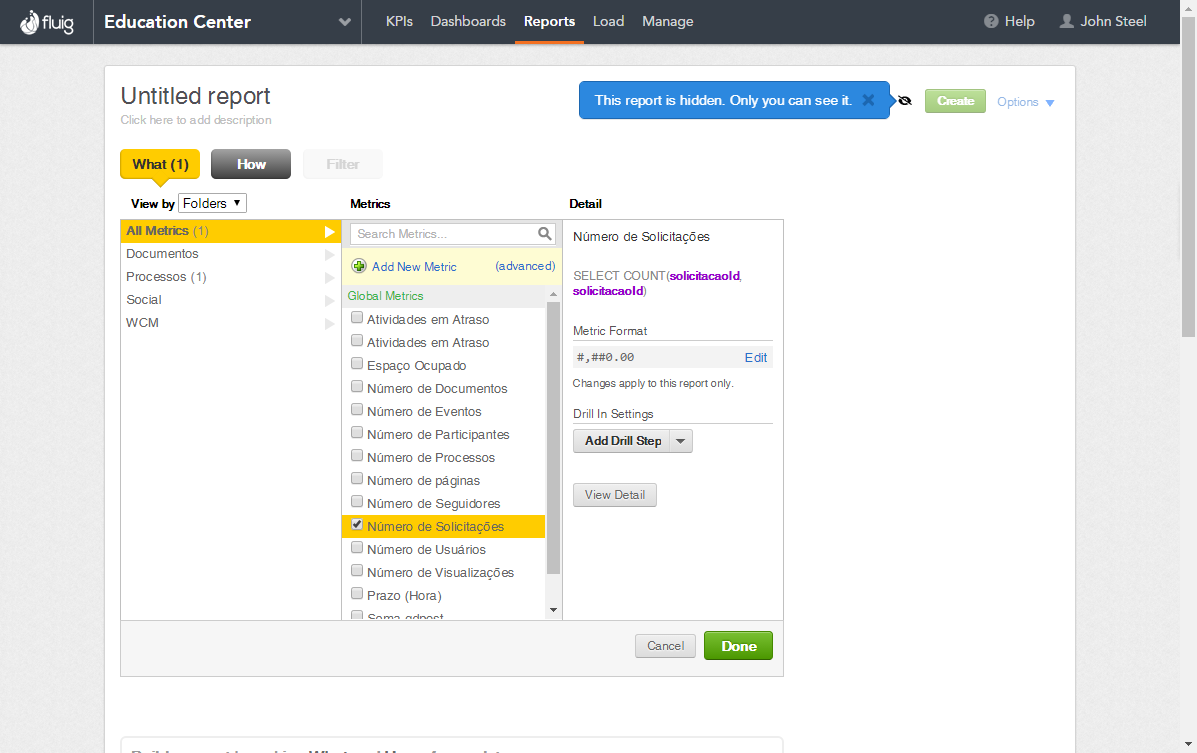Click the green Add New Metric plus icon

click(359, 266)
